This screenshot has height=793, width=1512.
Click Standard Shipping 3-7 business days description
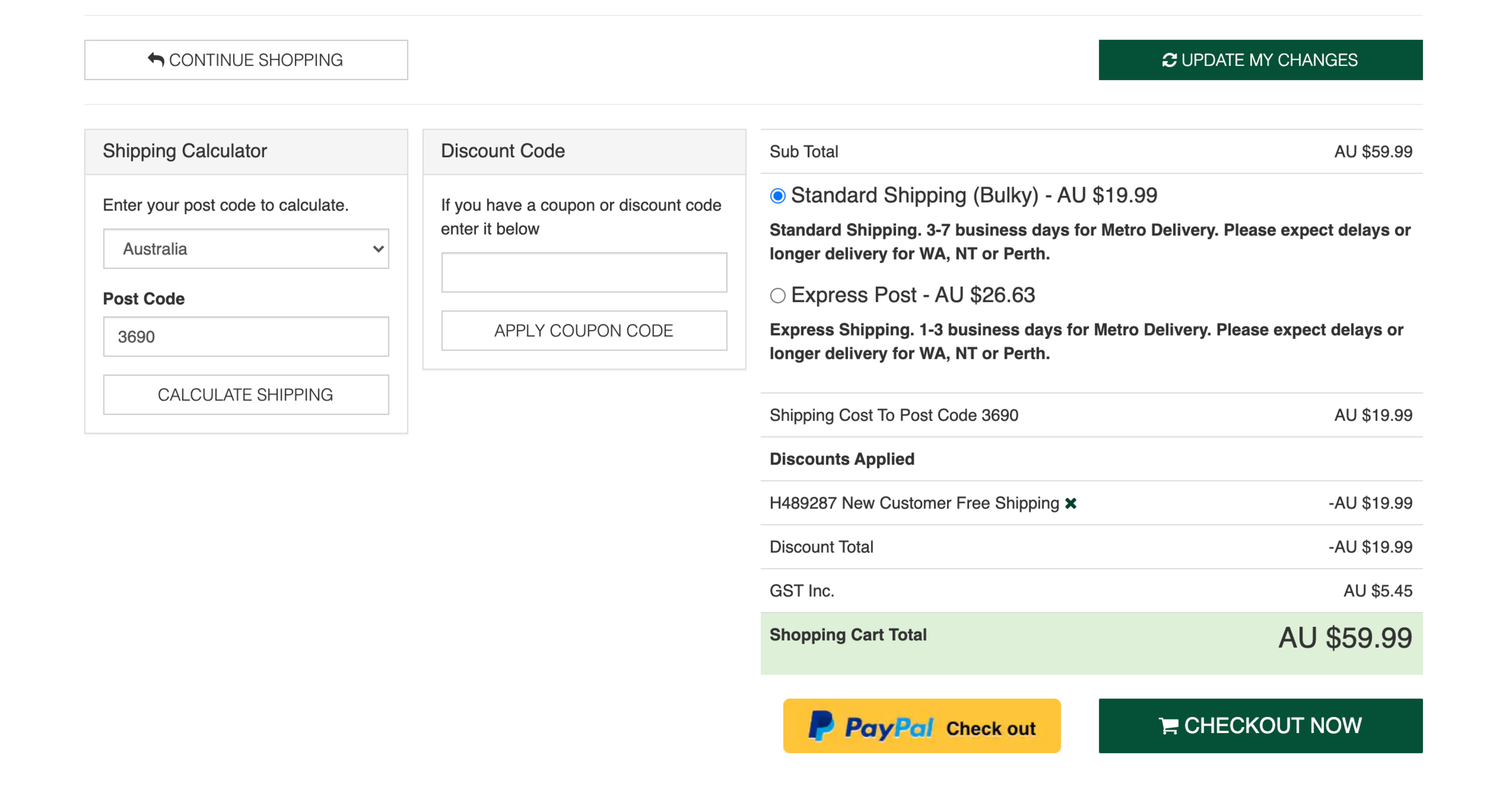point(1090,242)
